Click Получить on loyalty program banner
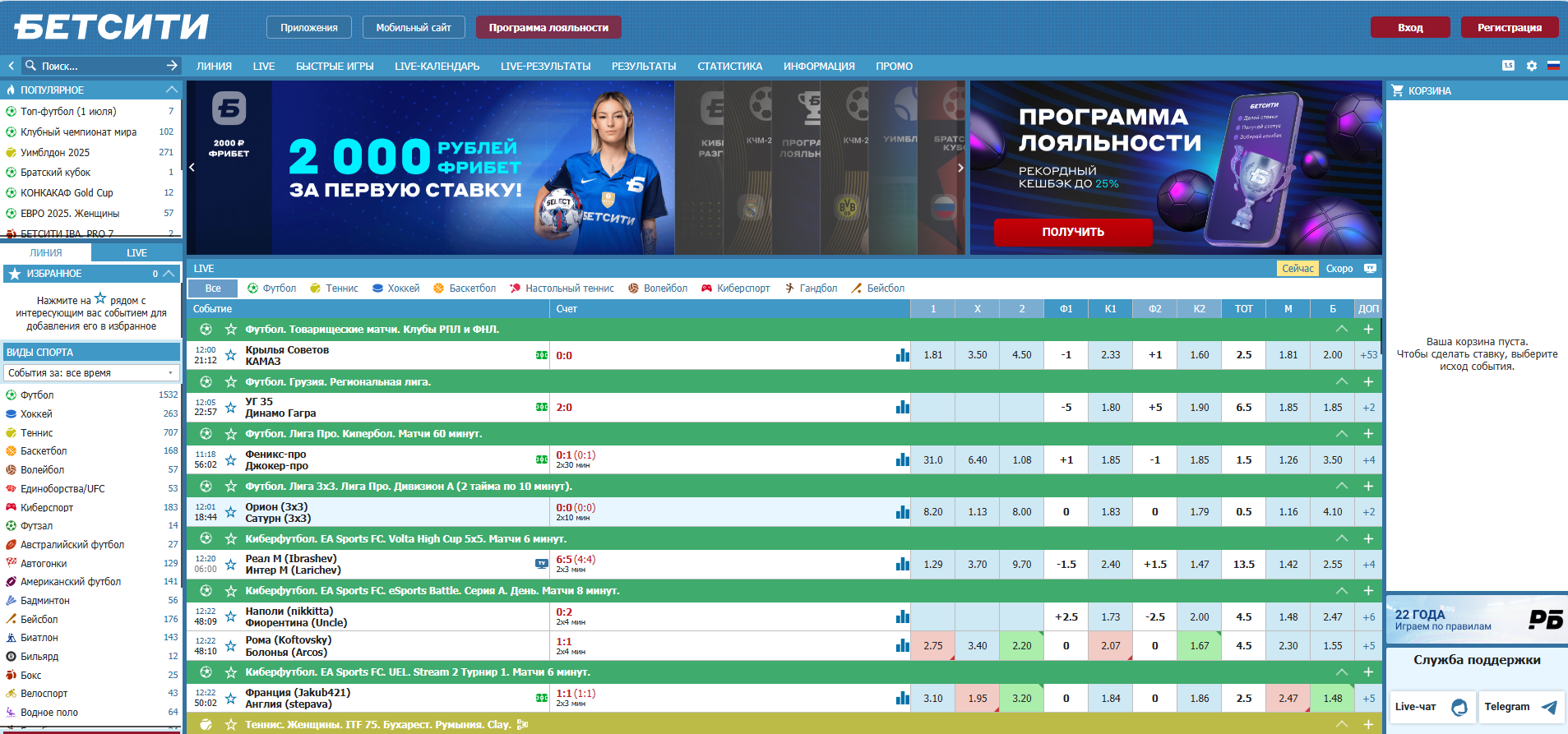This screenshot has height=734, width=1568. click(x=1073, y=232)
